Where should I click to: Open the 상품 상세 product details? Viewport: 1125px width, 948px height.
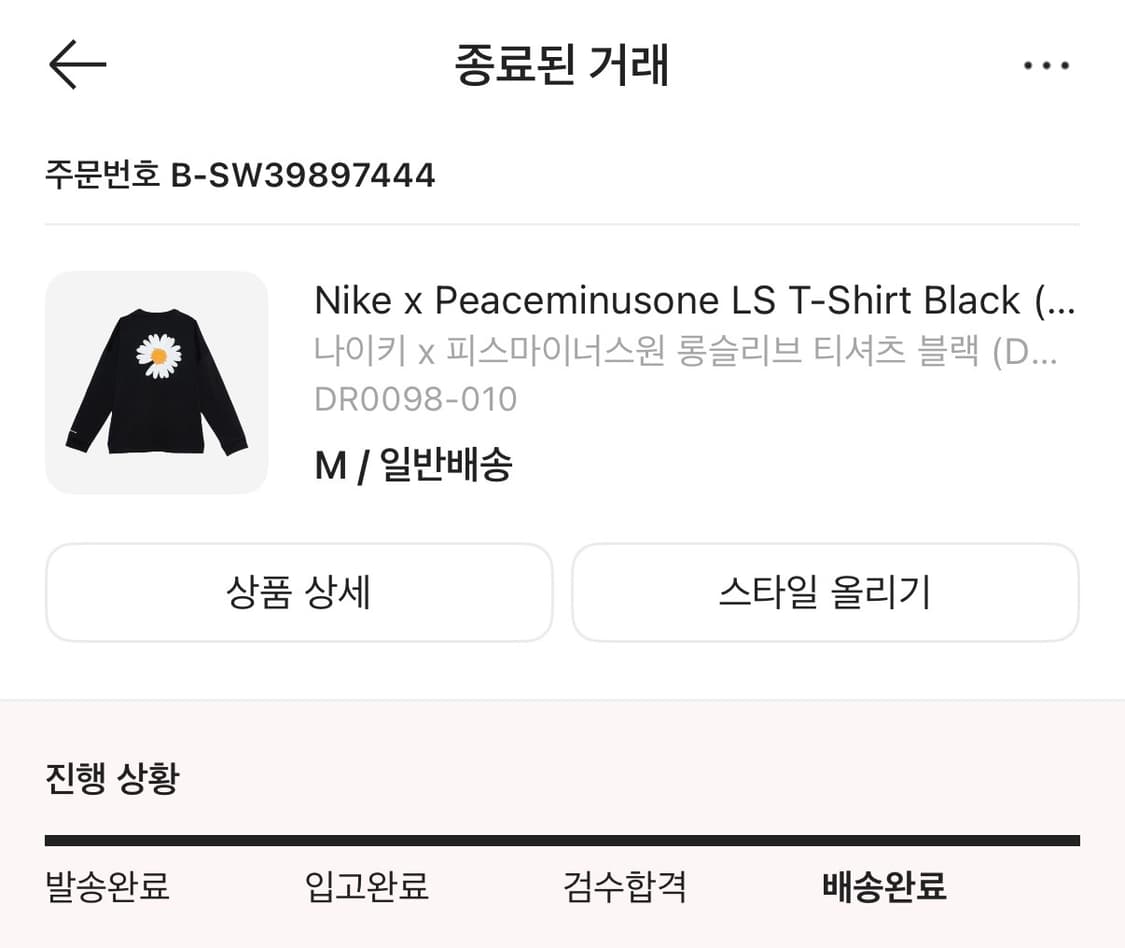click(298, 592)
